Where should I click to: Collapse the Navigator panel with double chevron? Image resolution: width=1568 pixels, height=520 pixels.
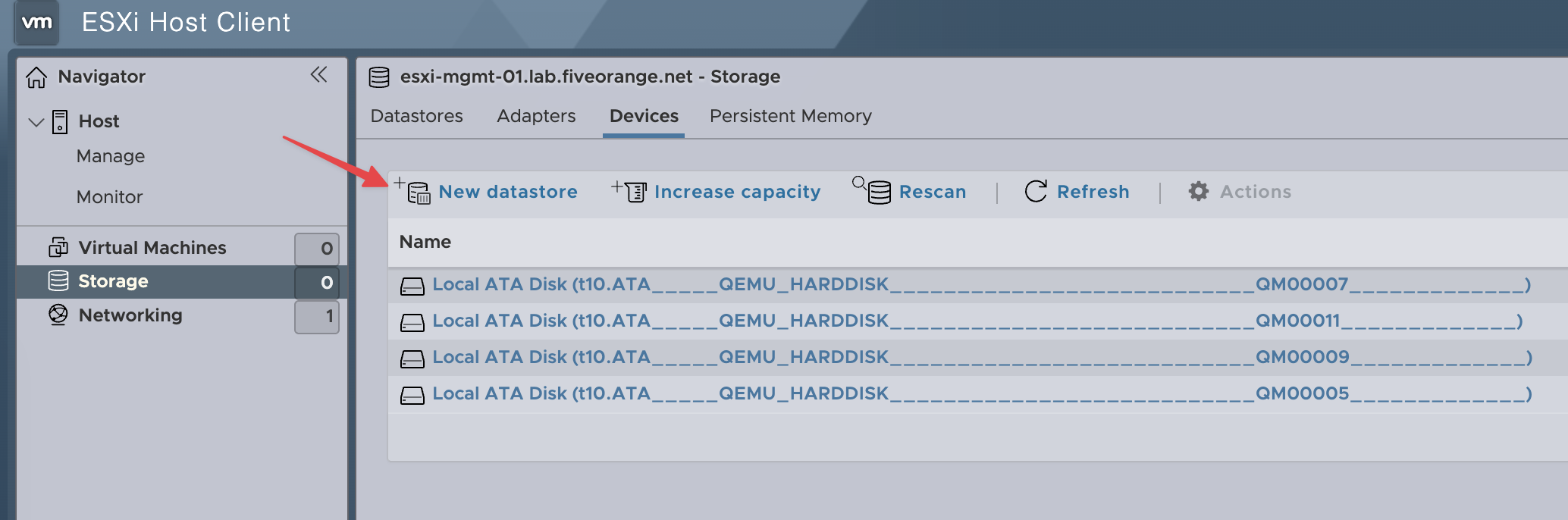pyautogui.click(x=318, y=75)
